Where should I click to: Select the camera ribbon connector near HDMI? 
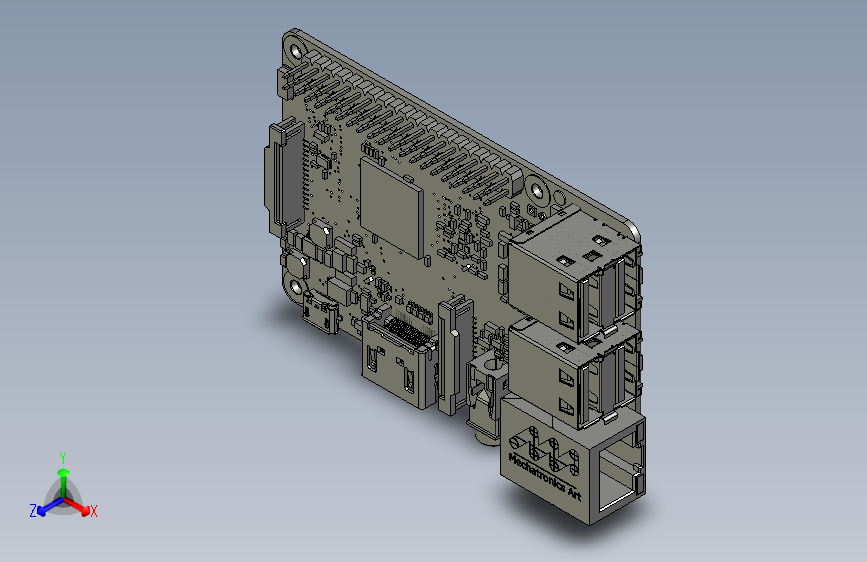(456, 355)
